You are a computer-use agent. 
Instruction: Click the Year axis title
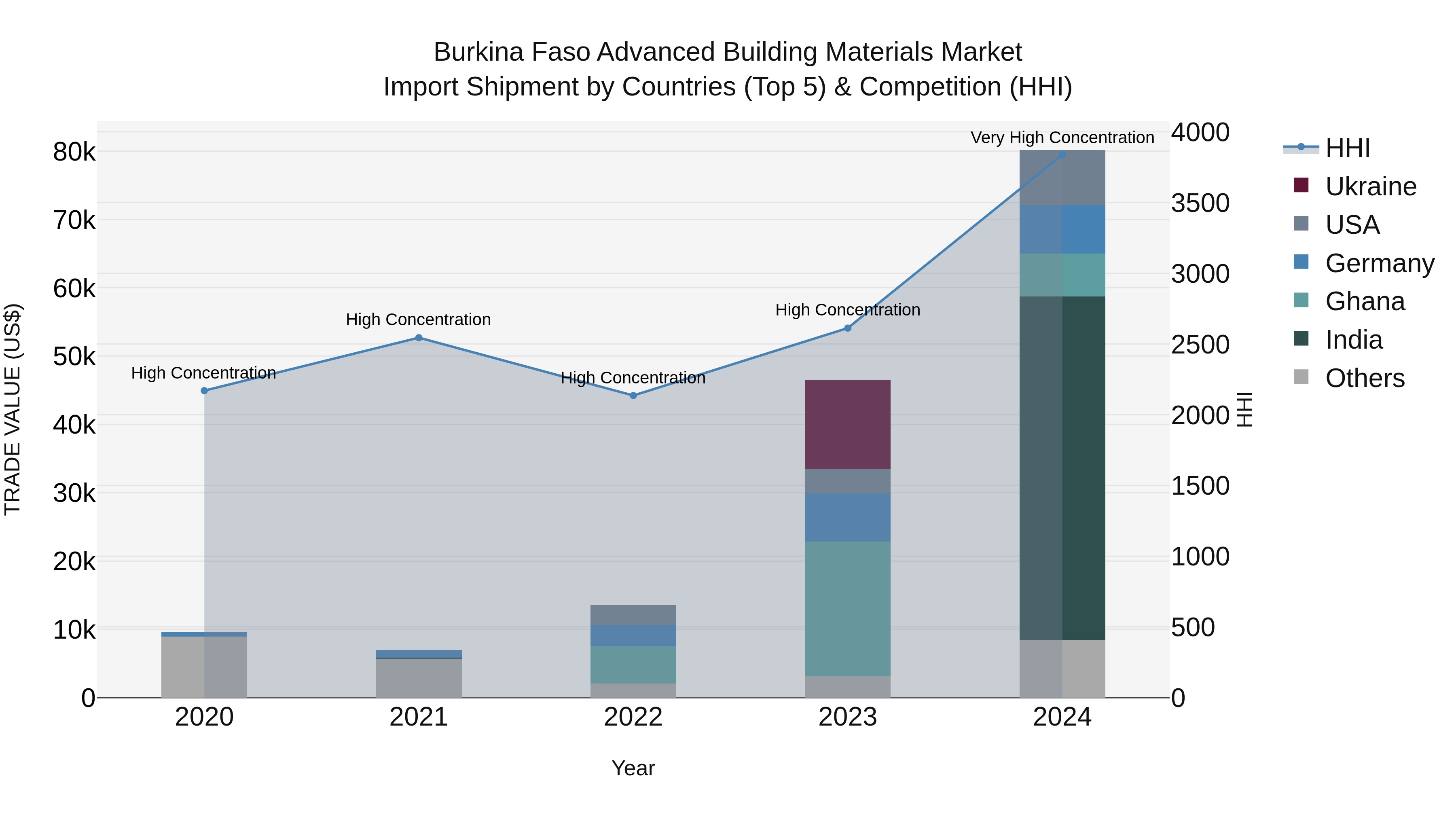633,769
